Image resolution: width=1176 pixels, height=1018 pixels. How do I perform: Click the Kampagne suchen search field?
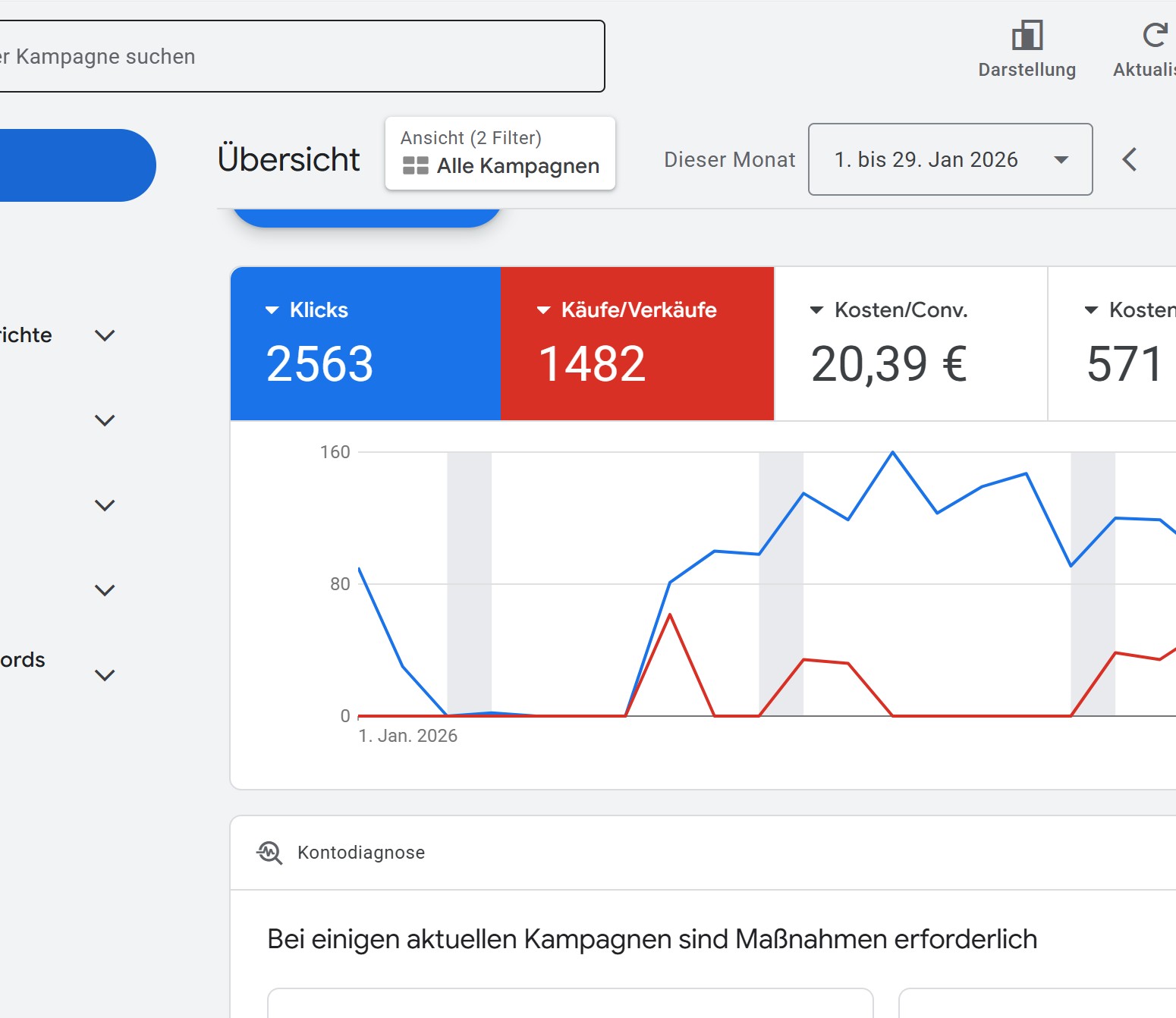click(302, 57)
